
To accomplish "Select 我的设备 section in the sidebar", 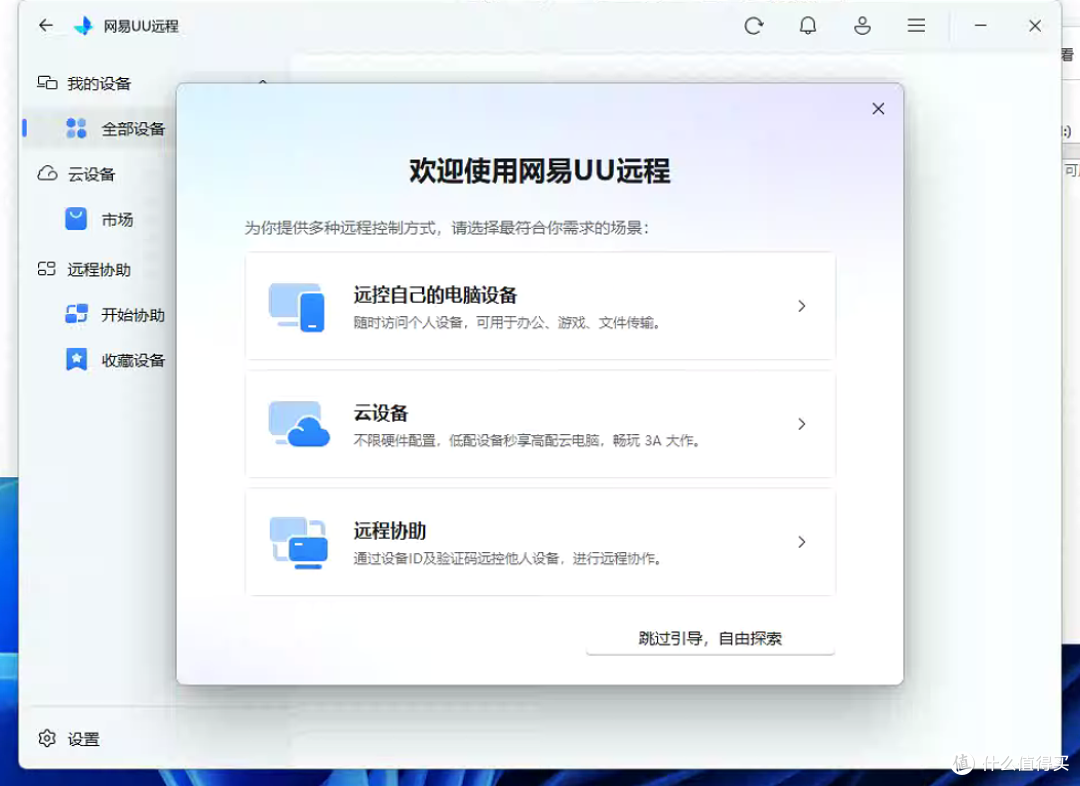I will click(99, 83).
